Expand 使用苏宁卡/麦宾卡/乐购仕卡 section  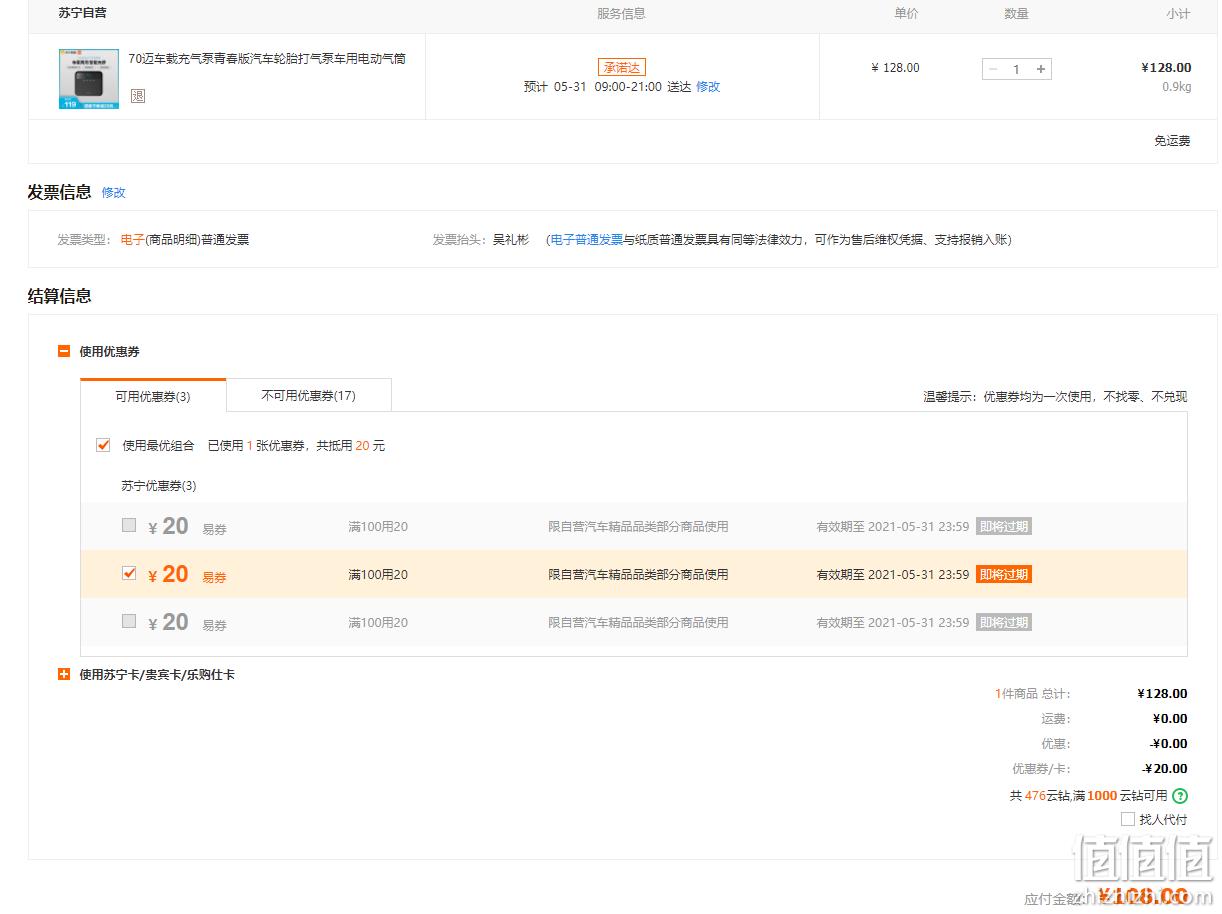click(64, 675)
